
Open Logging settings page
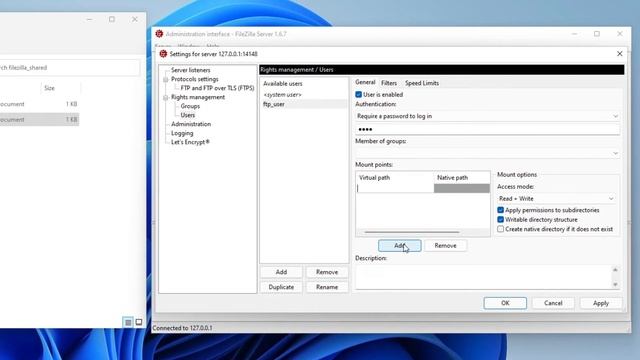click(182, 133)
